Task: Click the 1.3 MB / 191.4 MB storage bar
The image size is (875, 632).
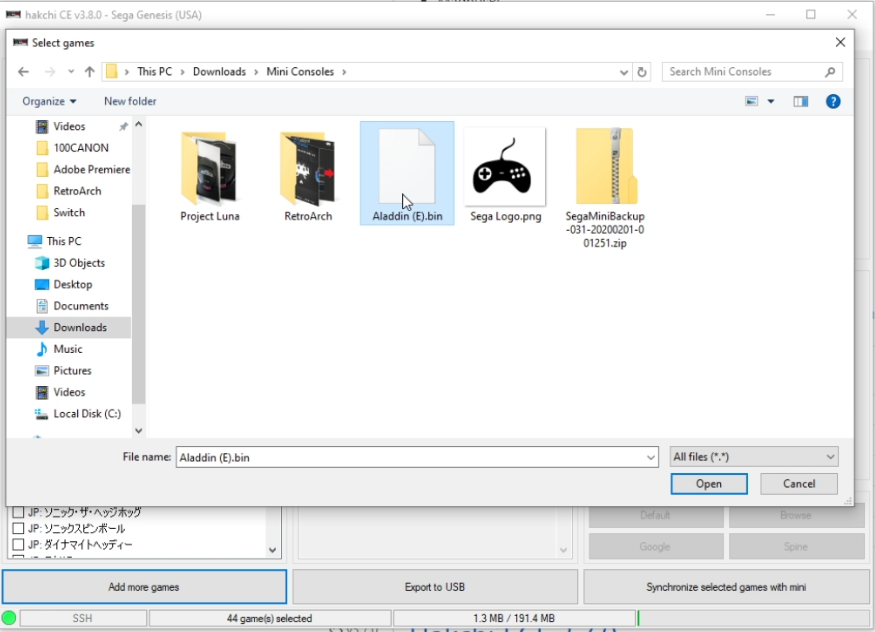Action: pyautogui.click(x=514, y=618)
